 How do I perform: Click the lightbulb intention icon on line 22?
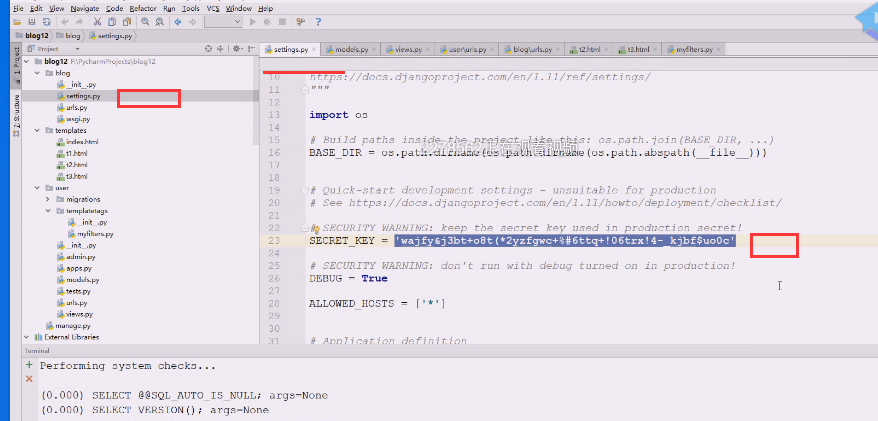pyautogui.click(x=315, y=228)
